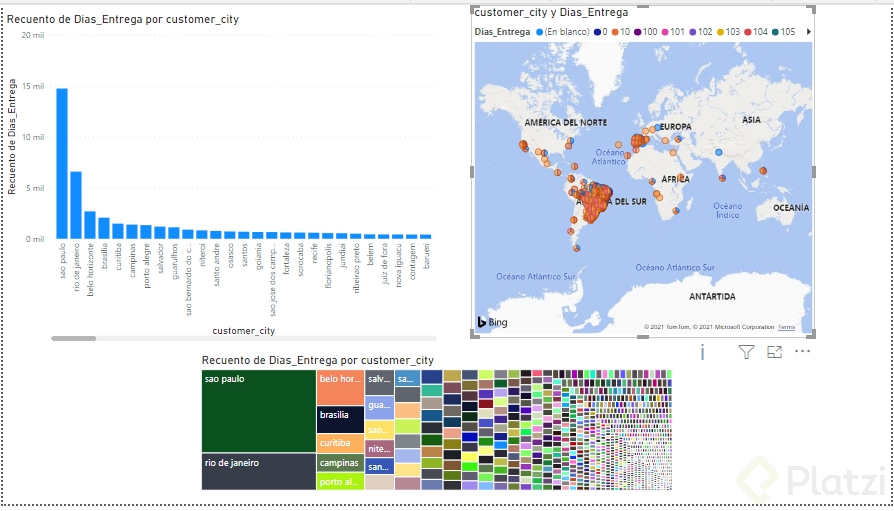Click the customer_city axis title
894x511 pixels.
pyautogui.click(x=243, y=331)
